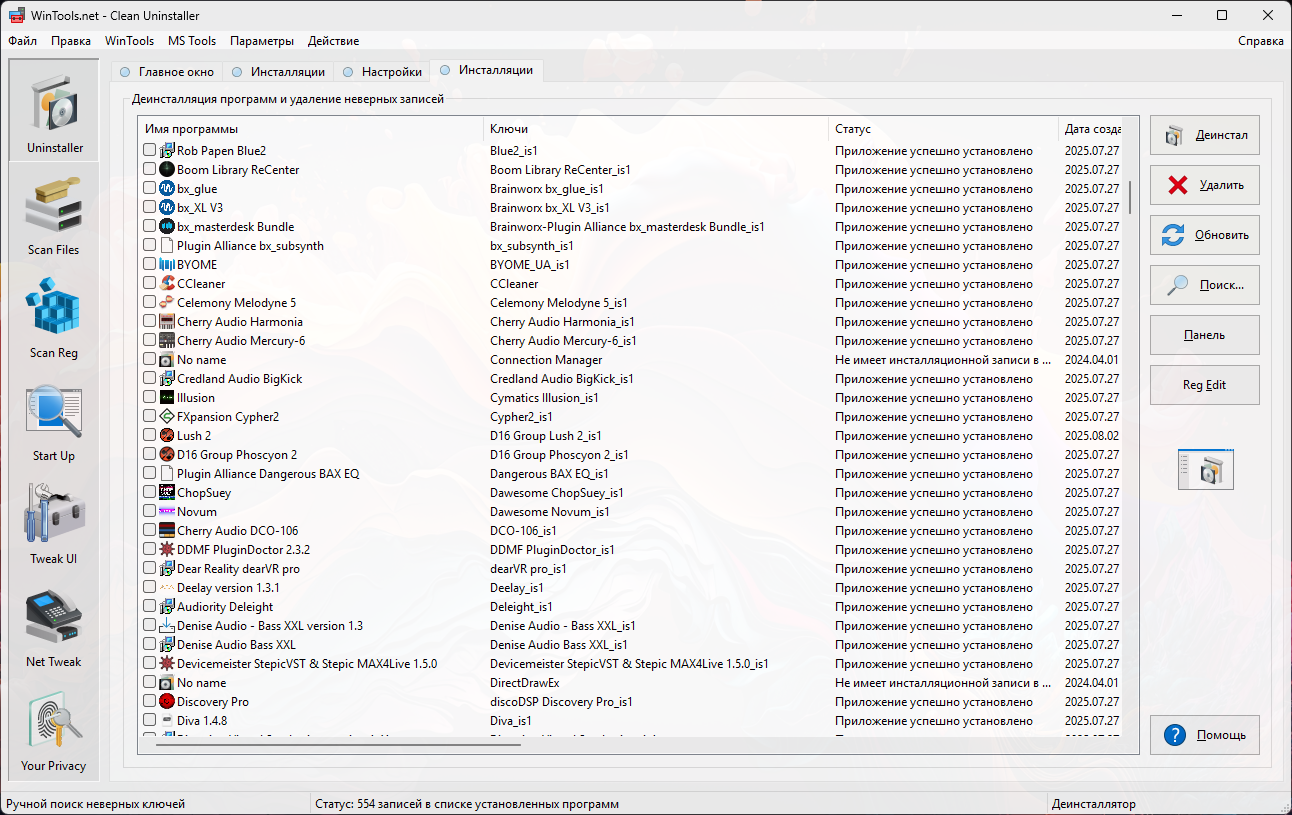Click the Diva 1.4.8 icon
This screenshot has height=815, width=1292.
pyautogui.click(x=167, y=721)
